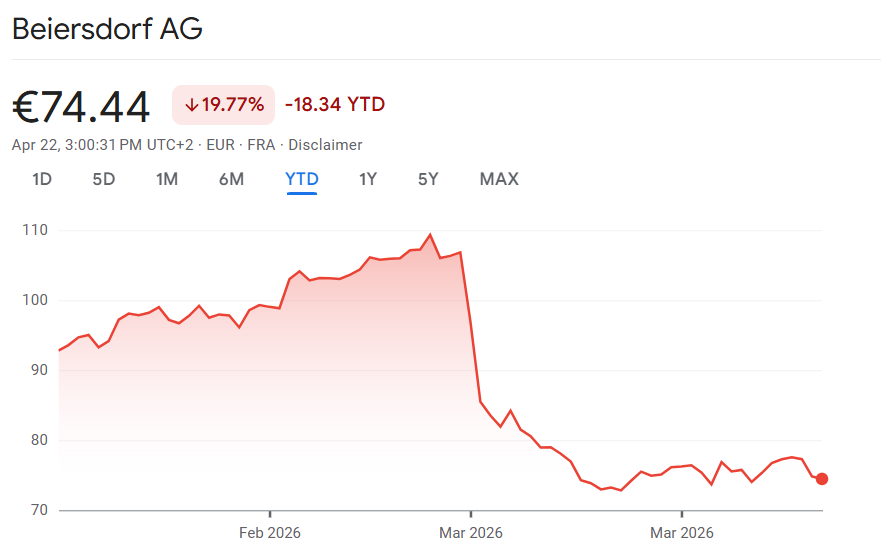The height and width of the screenshot is (554, 881).
Task: Click the FRA exchange label
Action: pos(261,145)
